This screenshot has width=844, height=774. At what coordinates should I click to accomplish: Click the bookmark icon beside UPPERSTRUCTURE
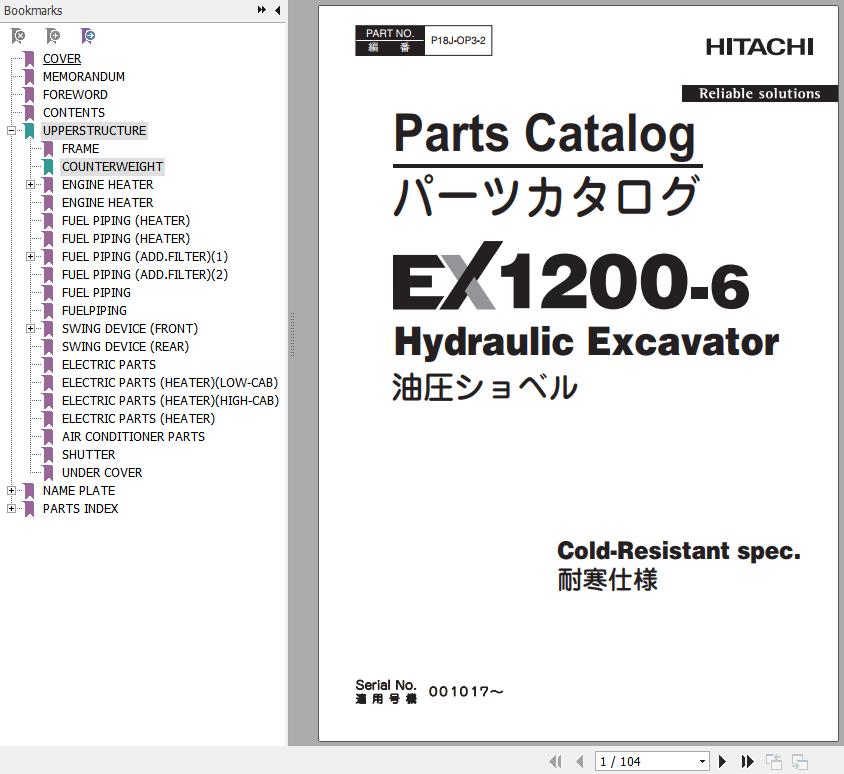click(x=29, y=131)
